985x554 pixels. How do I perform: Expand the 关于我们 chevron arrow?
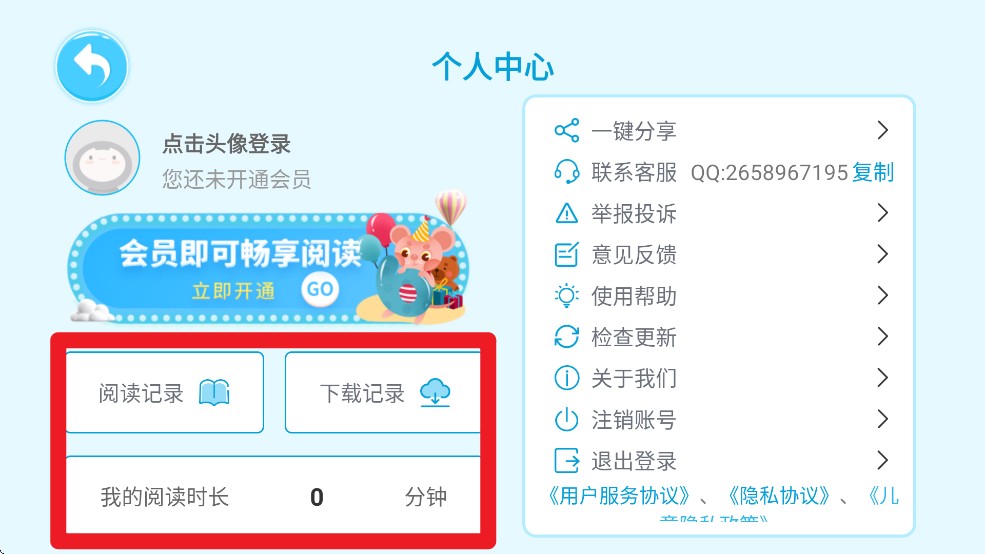click(883, 377)
